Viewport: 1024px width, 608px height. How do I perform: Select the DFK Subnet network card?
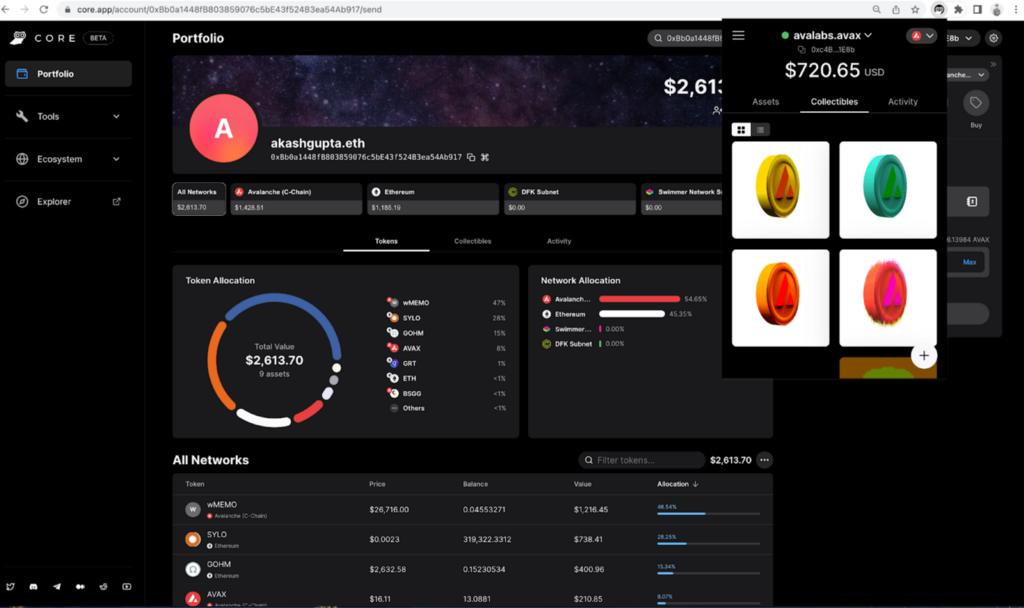click(x=569, y=199)
